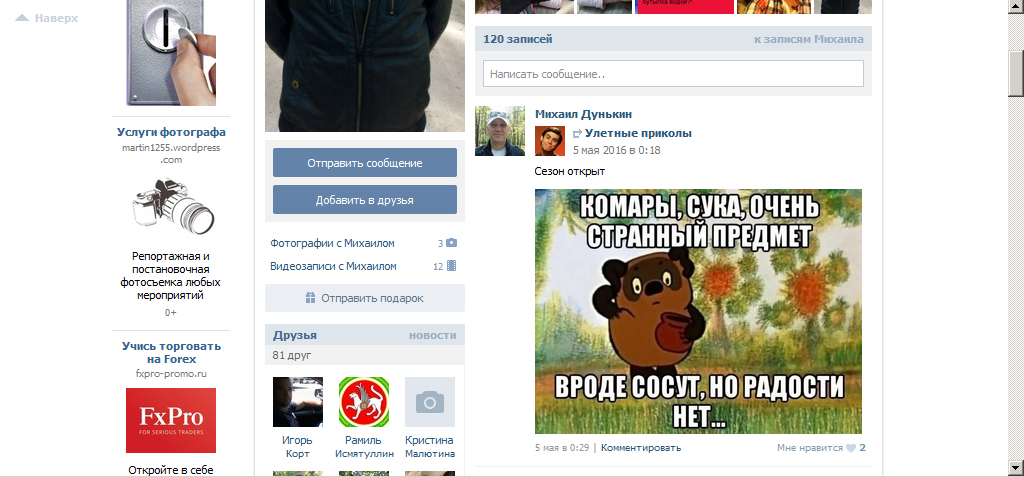Click the Комментировать link

click(x=641, y=448)
